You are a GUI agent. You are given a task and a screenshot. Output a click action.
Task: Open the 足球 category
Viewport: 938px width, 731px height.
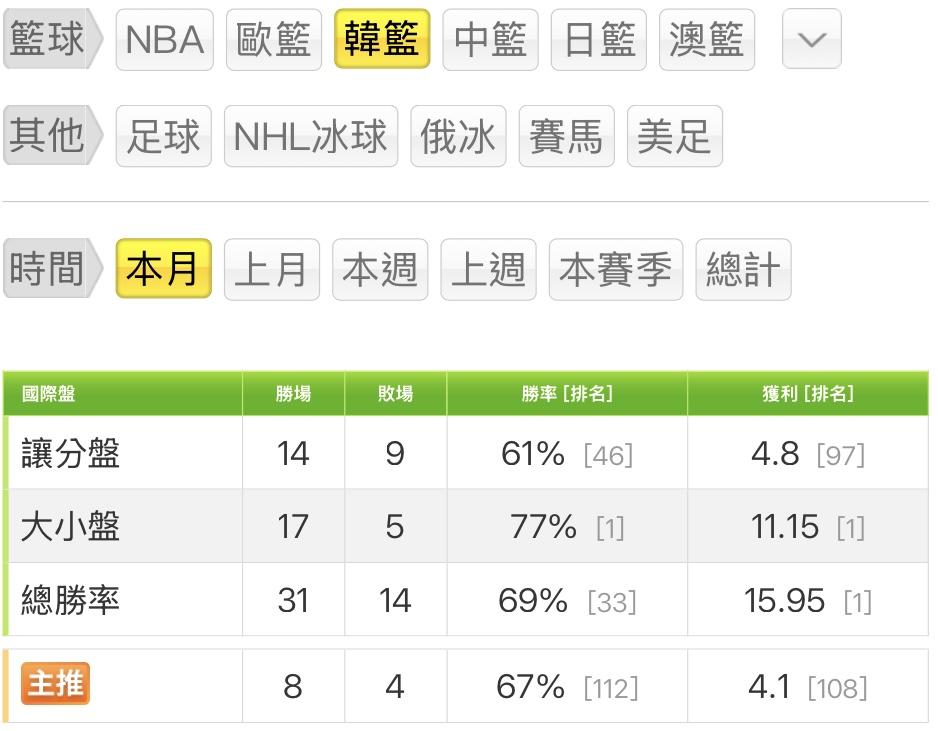coord(164,136)
